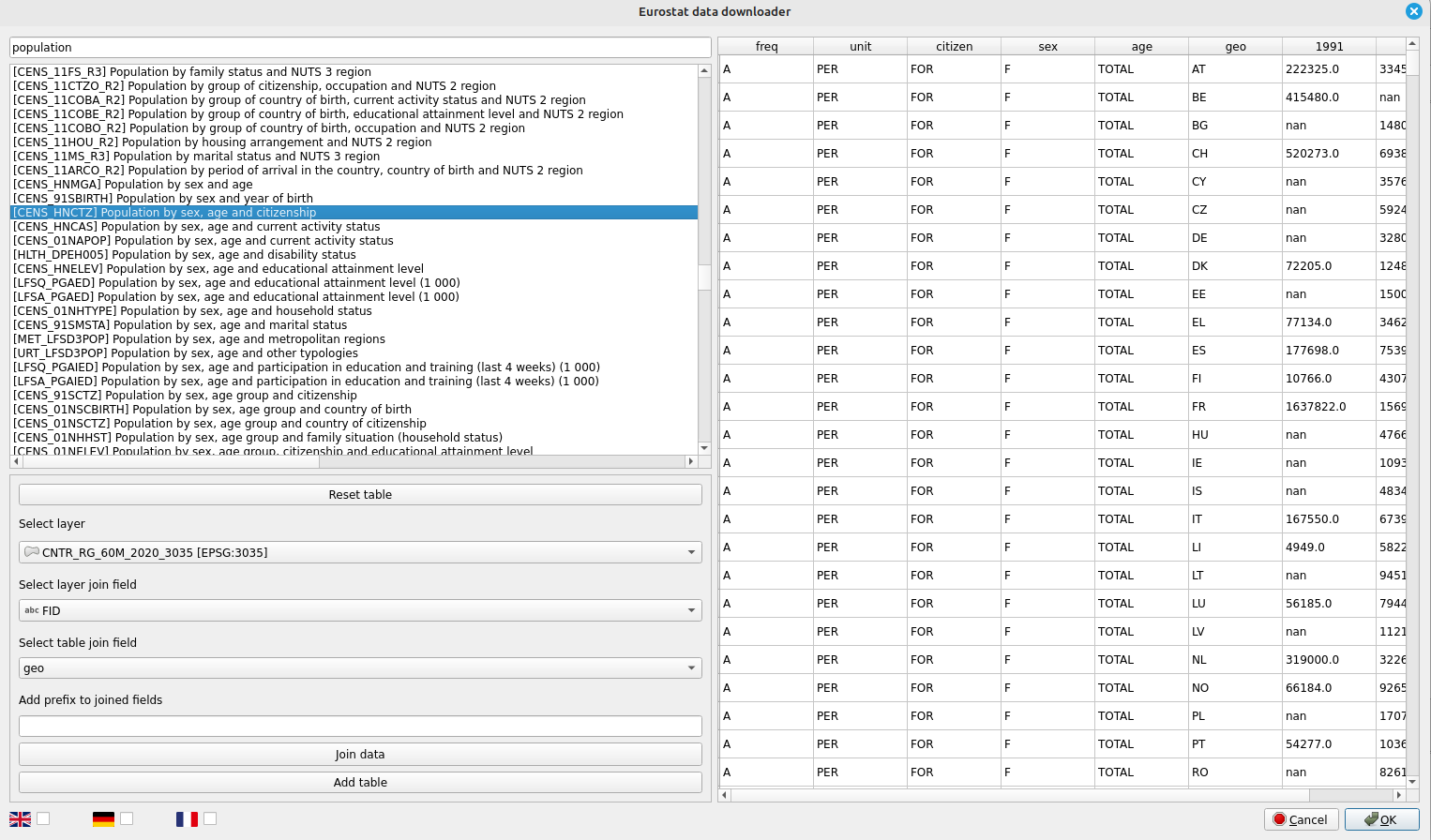
Task: Click data table scroll-up arrow
Action: click(x=1412, y=44)
